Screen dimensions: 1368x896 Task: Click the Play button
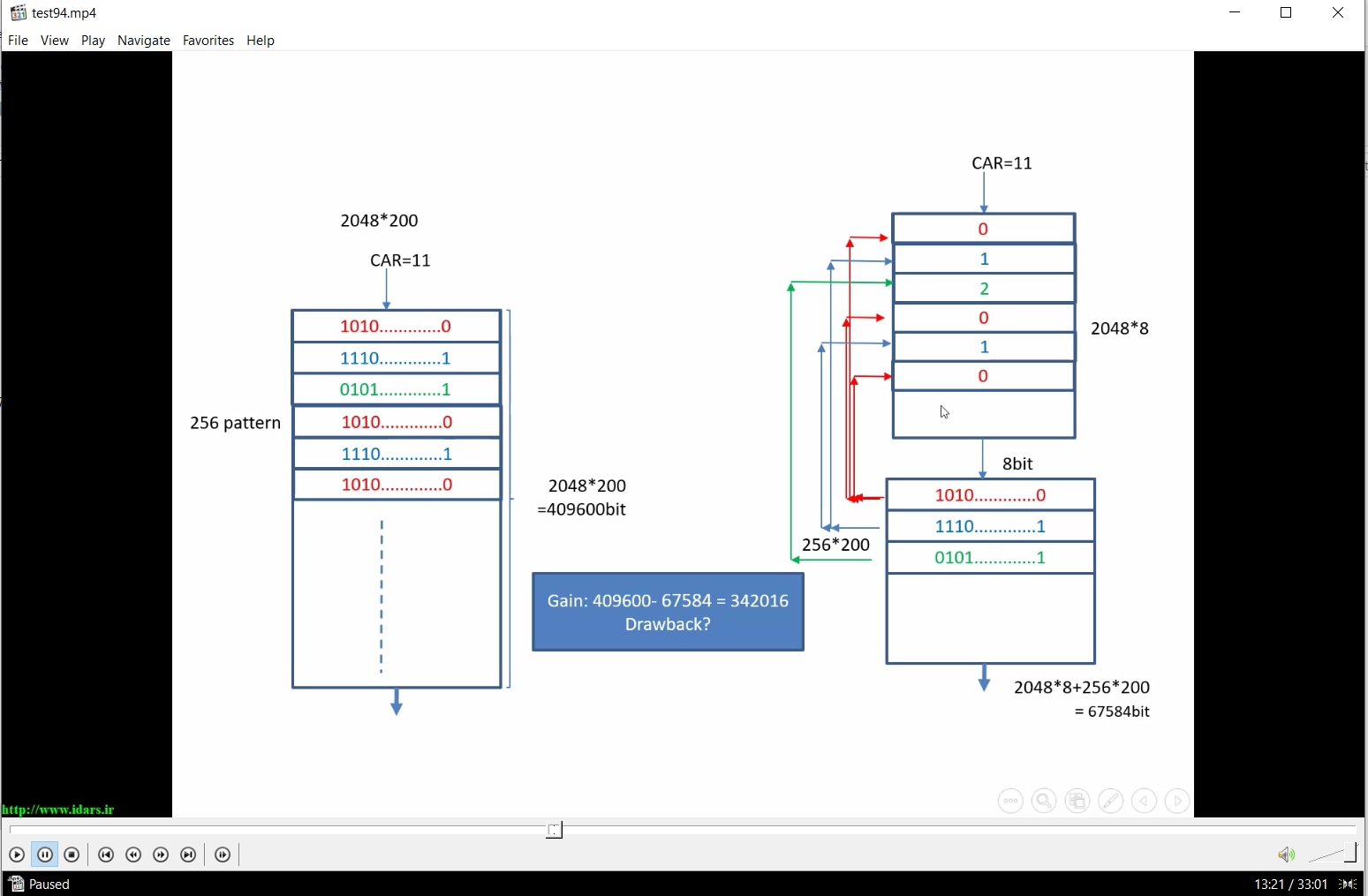tap(16, 855)
